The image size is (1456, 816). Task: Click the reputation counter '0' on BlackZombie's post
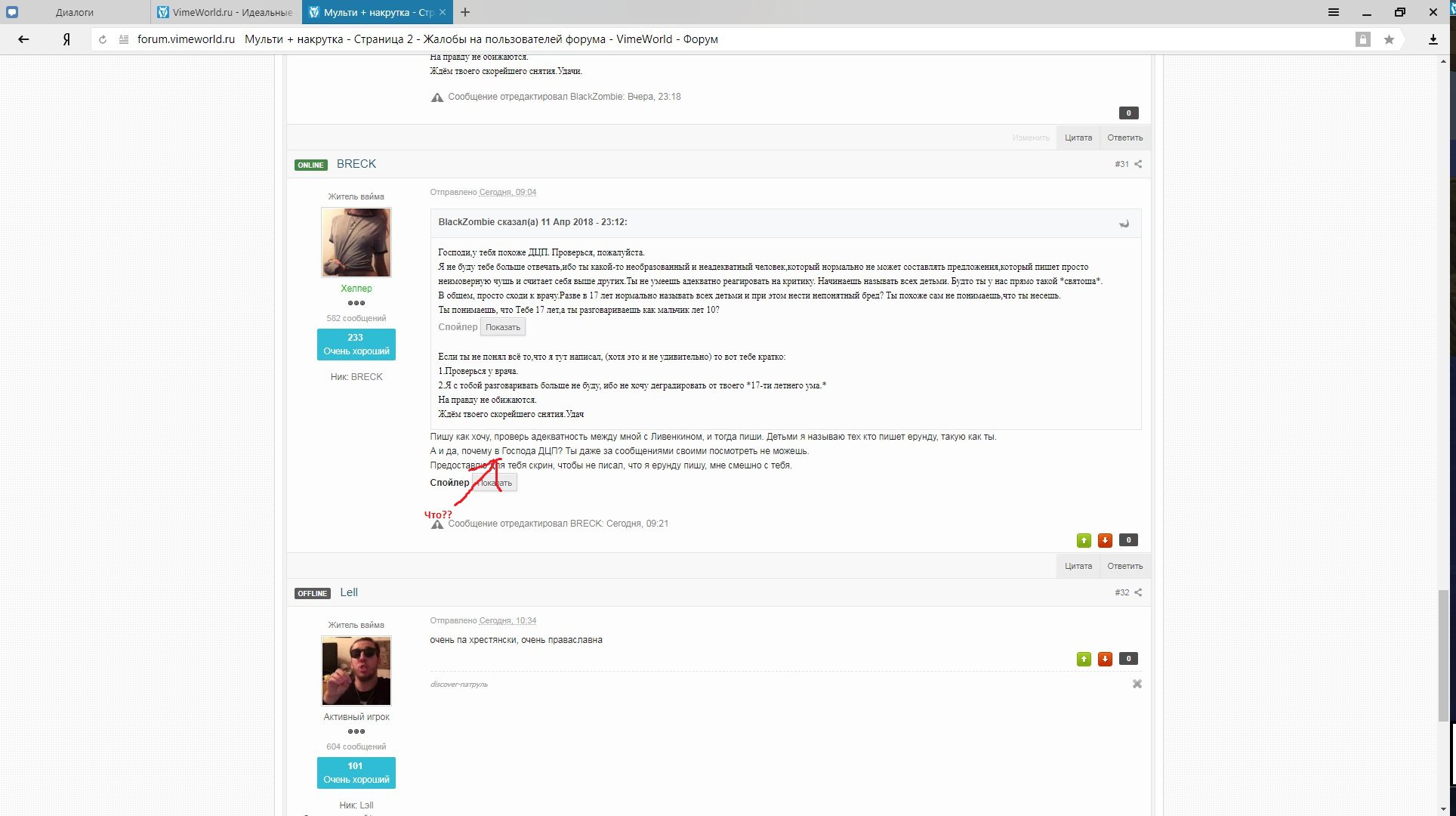(1128, 113)
